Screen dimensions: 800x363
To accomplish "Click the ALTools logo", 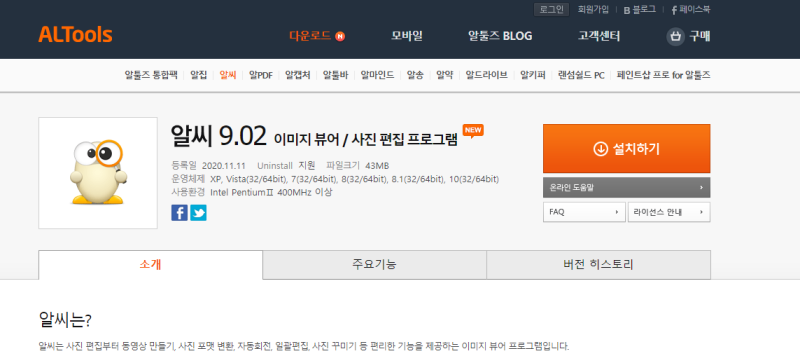I will (x=76, y=35).
